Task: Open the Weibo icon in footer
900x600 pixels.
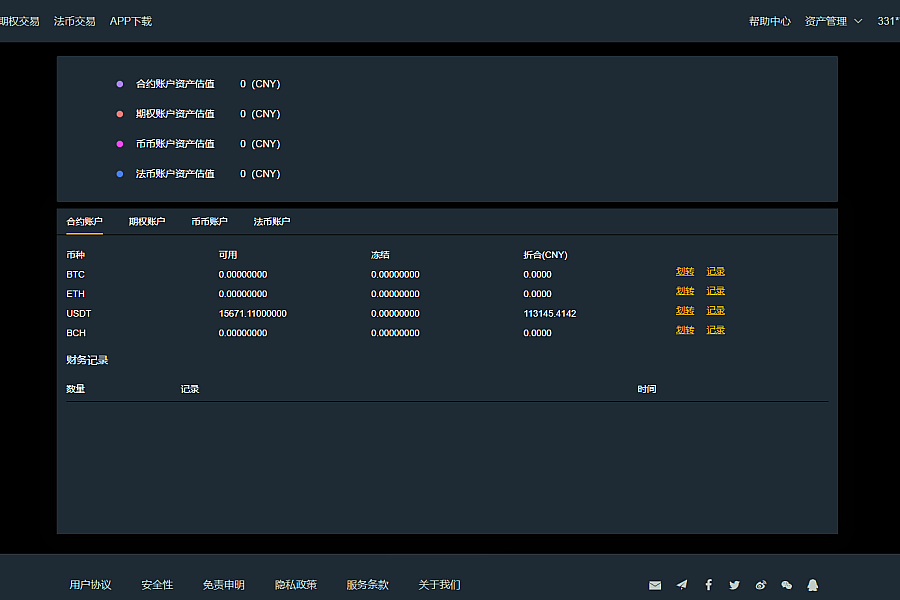Action: coord(761,585)
